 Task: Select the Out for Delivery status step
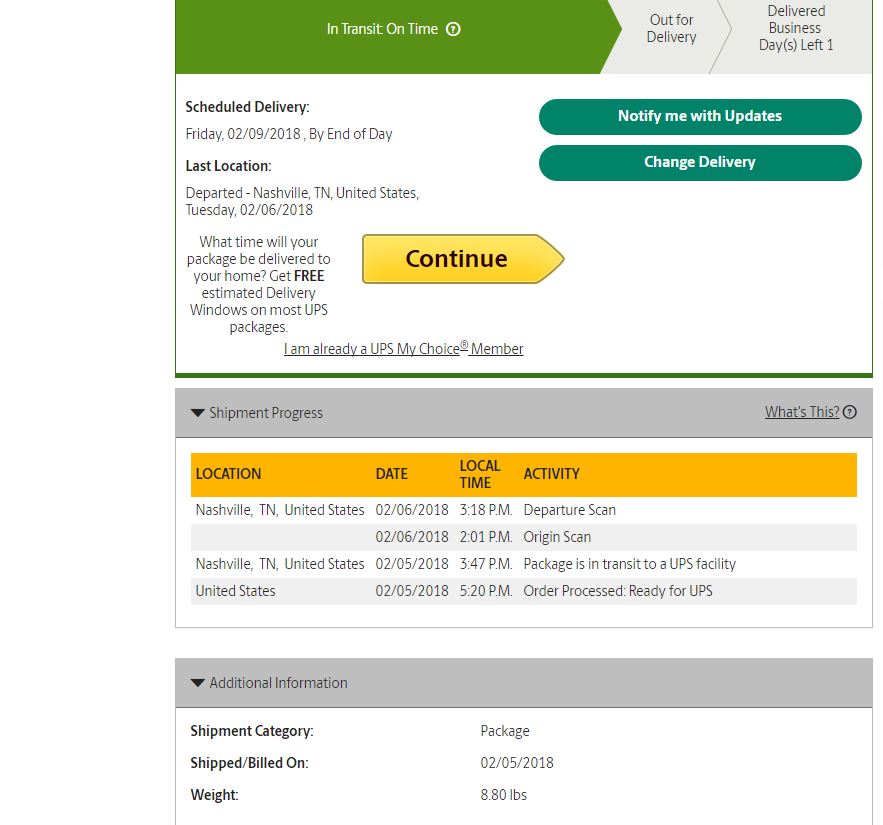[671, 29]
